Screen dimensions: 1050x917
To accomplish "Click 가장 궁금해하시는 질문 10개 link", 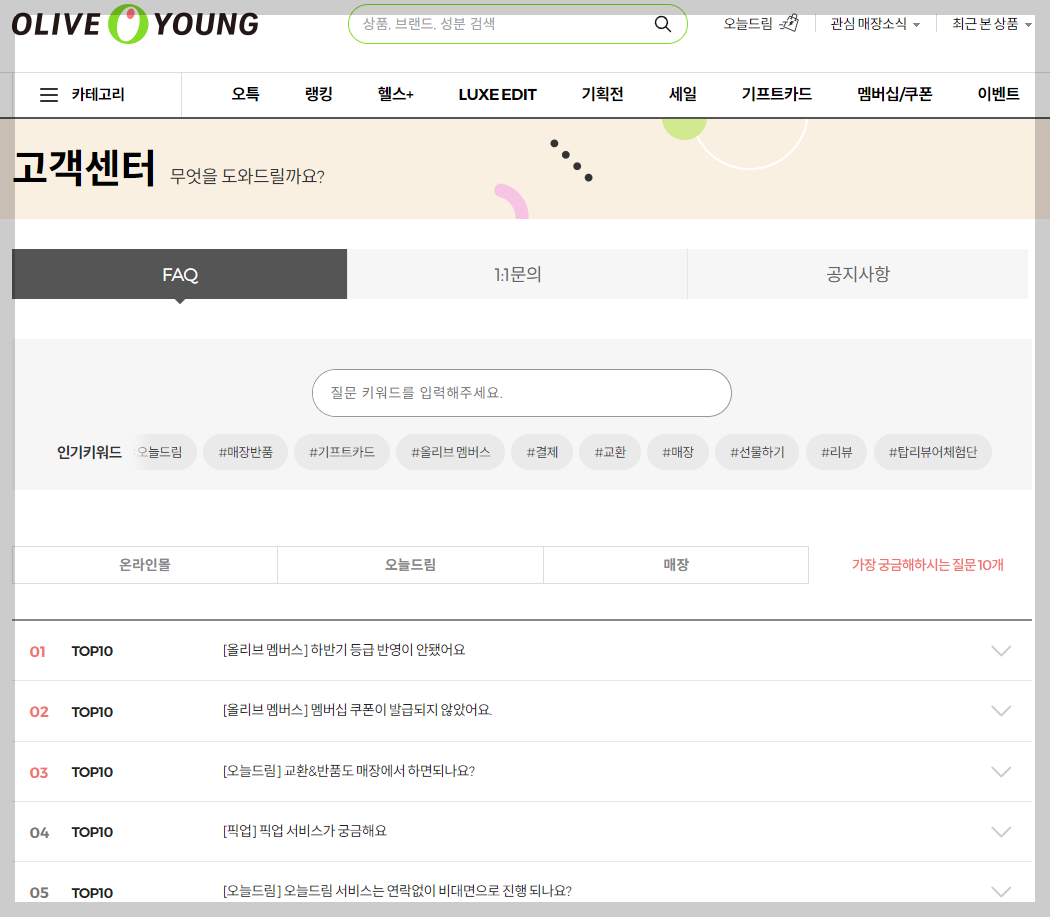I will tap(927, 565).
